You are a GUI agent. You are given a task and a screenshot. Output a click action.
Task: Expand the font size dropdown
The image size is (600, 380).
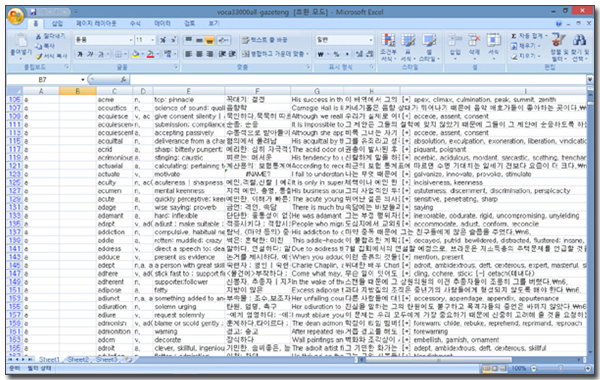coord(153,40)
